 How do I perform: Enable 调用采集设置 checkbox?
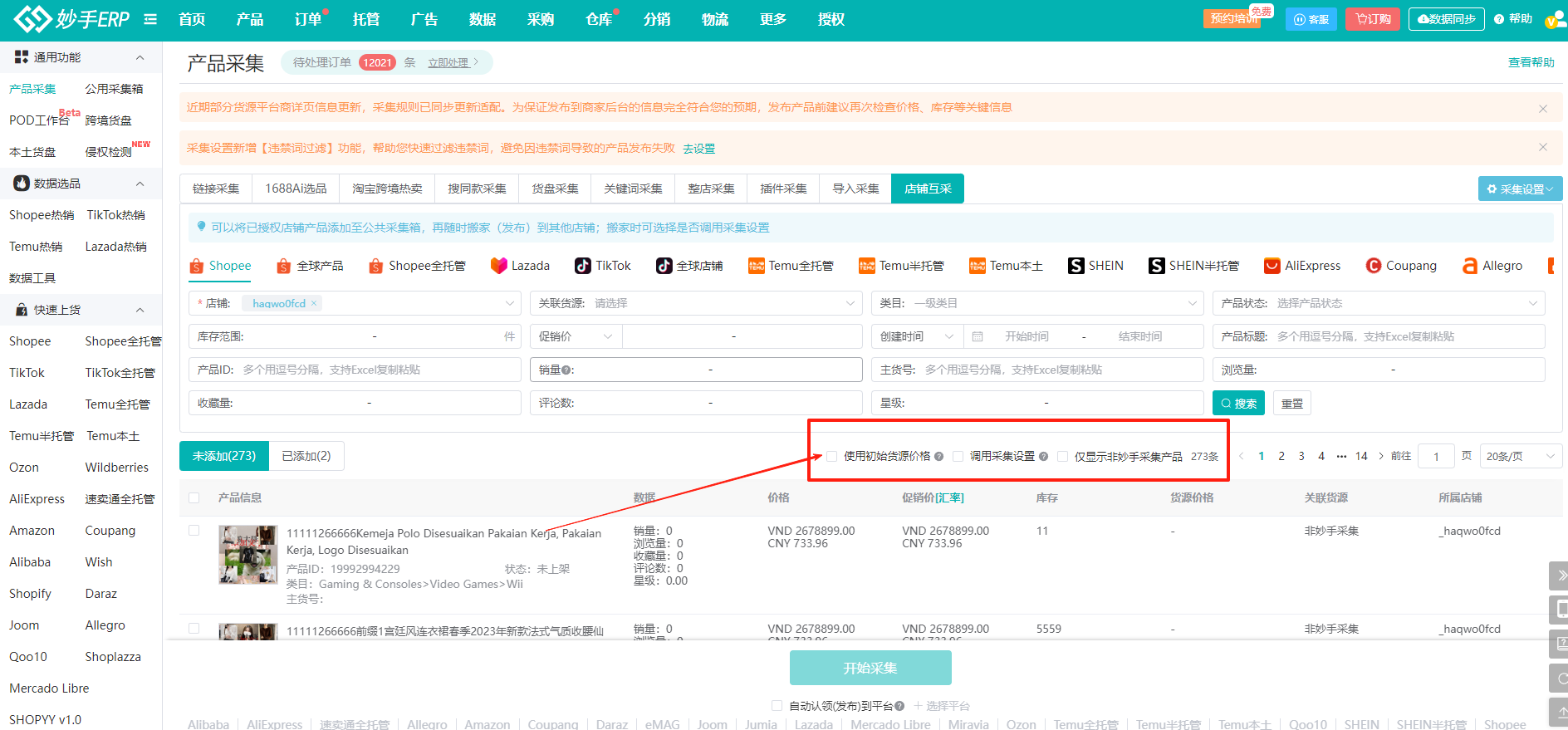(x=958, y=456)
